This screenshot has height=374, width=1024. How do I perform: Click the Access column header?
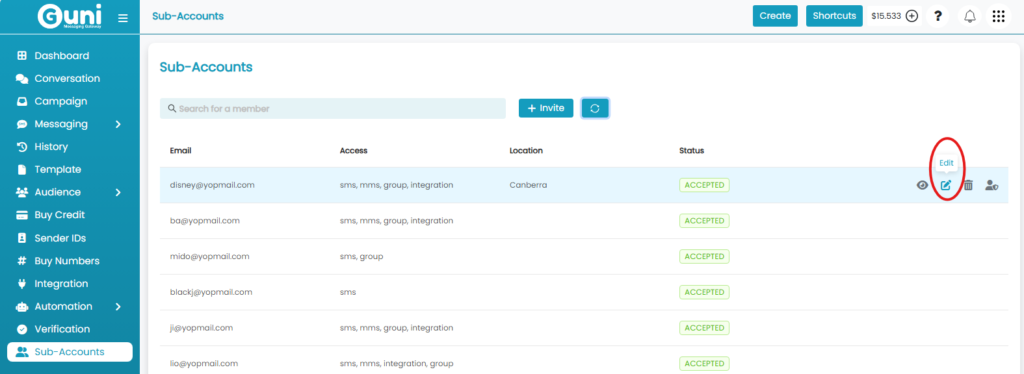[353, 151]
